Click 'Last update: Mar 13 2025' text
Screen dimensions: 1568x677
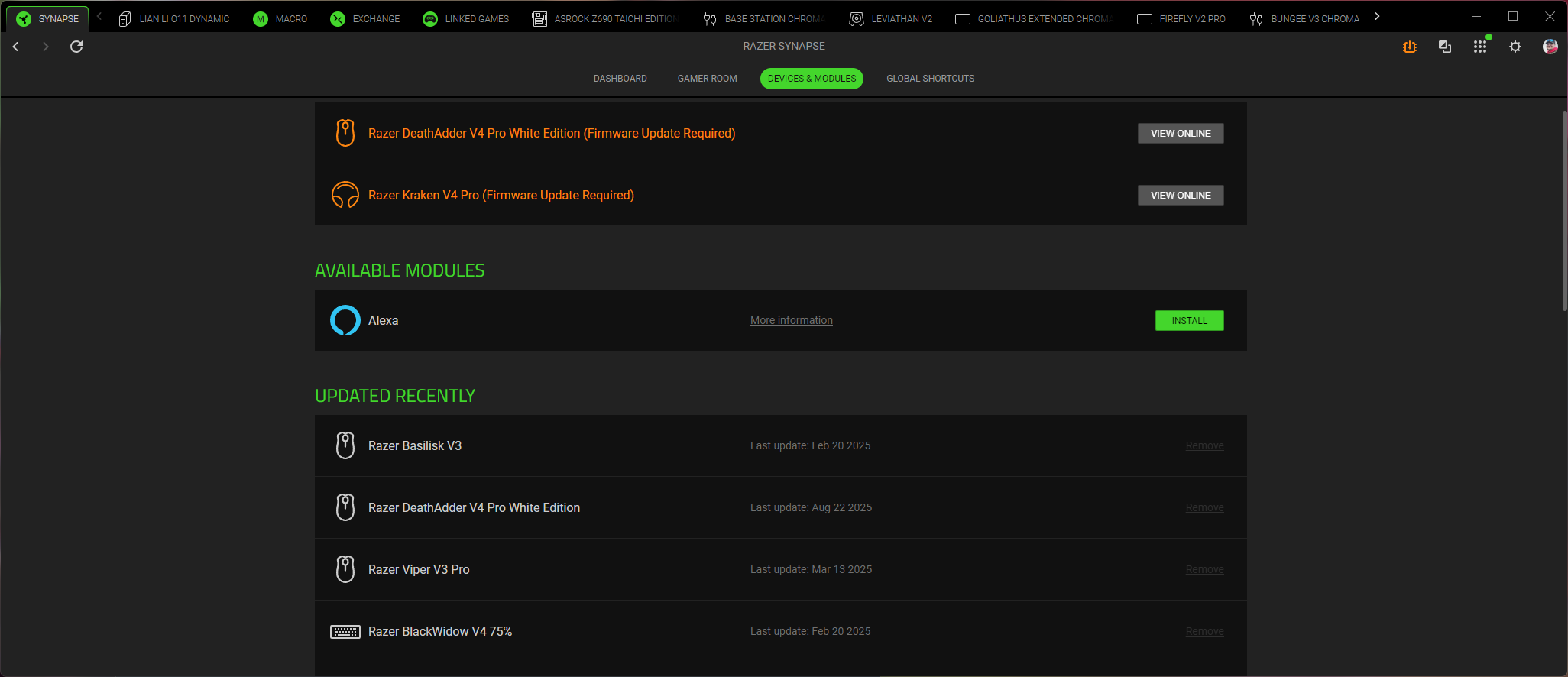811,569
